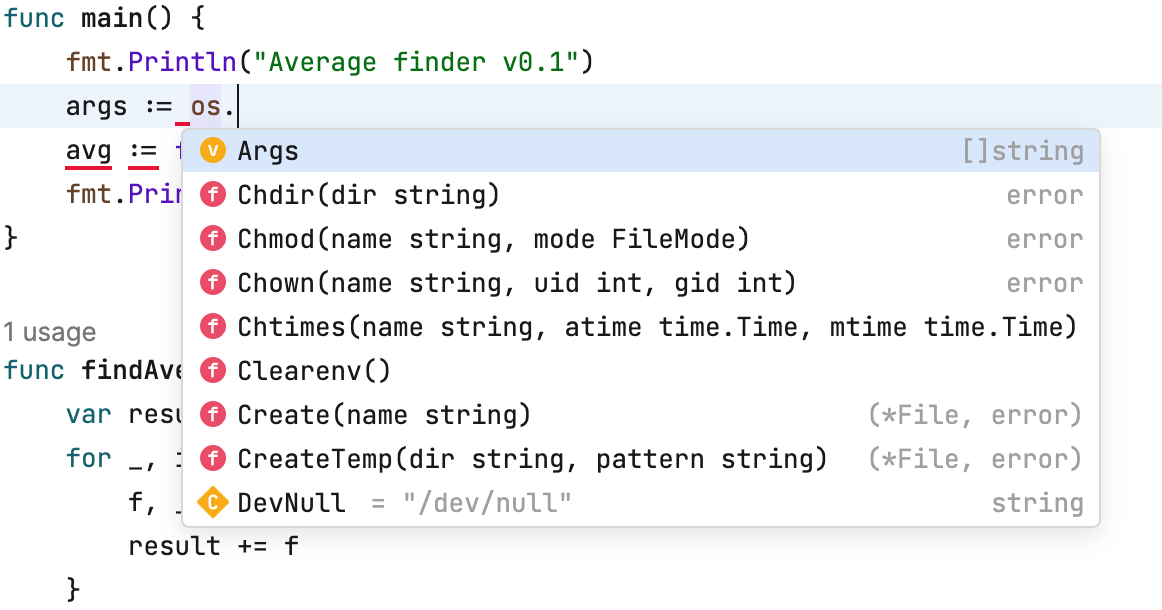Choose Clearenv() completion item
This screenshot has width=1162, height=610.
coord(314,371)
